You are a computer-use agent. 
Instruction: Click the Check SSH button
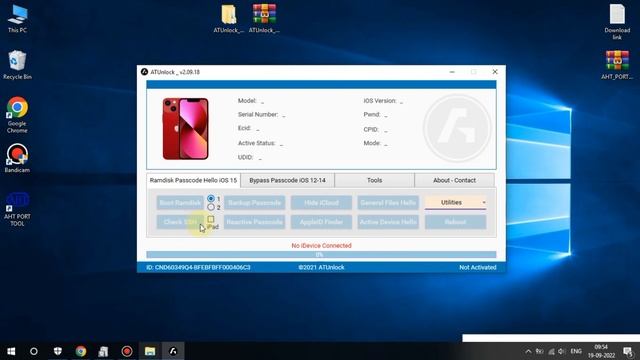tap(180, 222)
